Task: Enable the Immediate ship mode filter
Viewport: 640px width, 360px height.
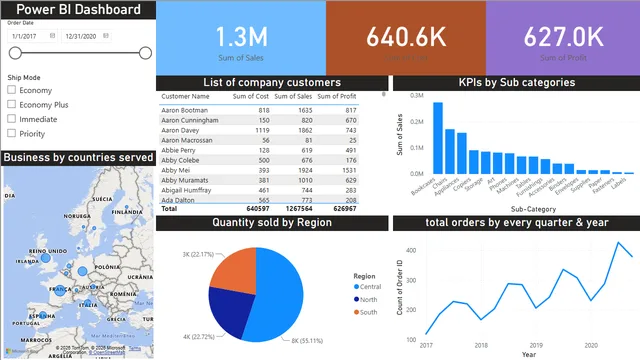Action: click(12, 118)
